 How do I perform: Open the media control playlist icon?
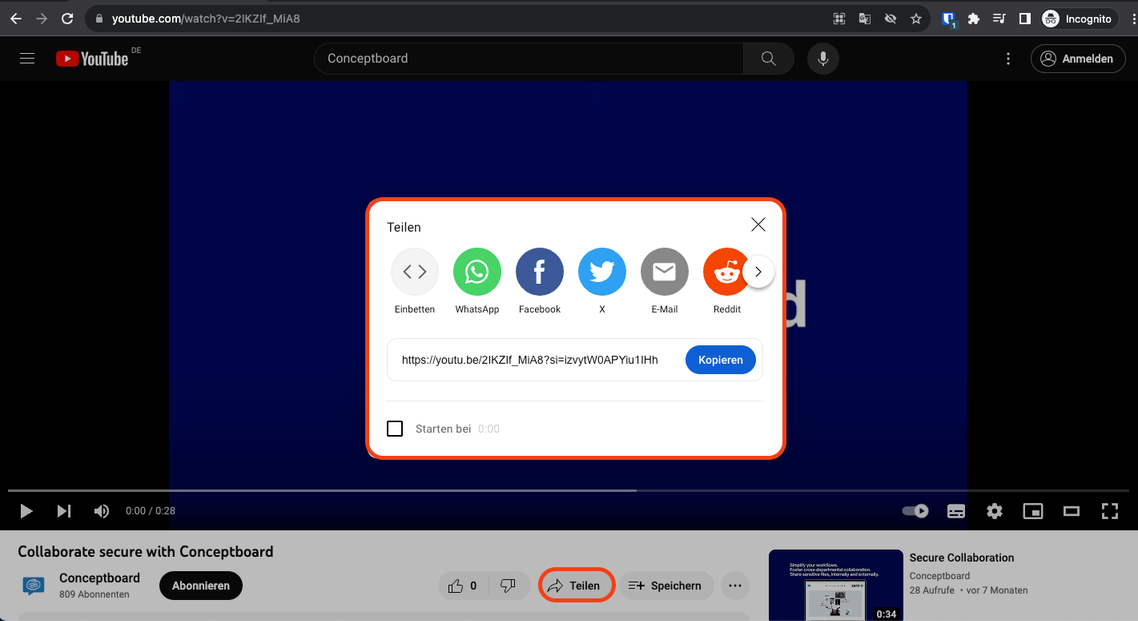(x=999, y=19)
